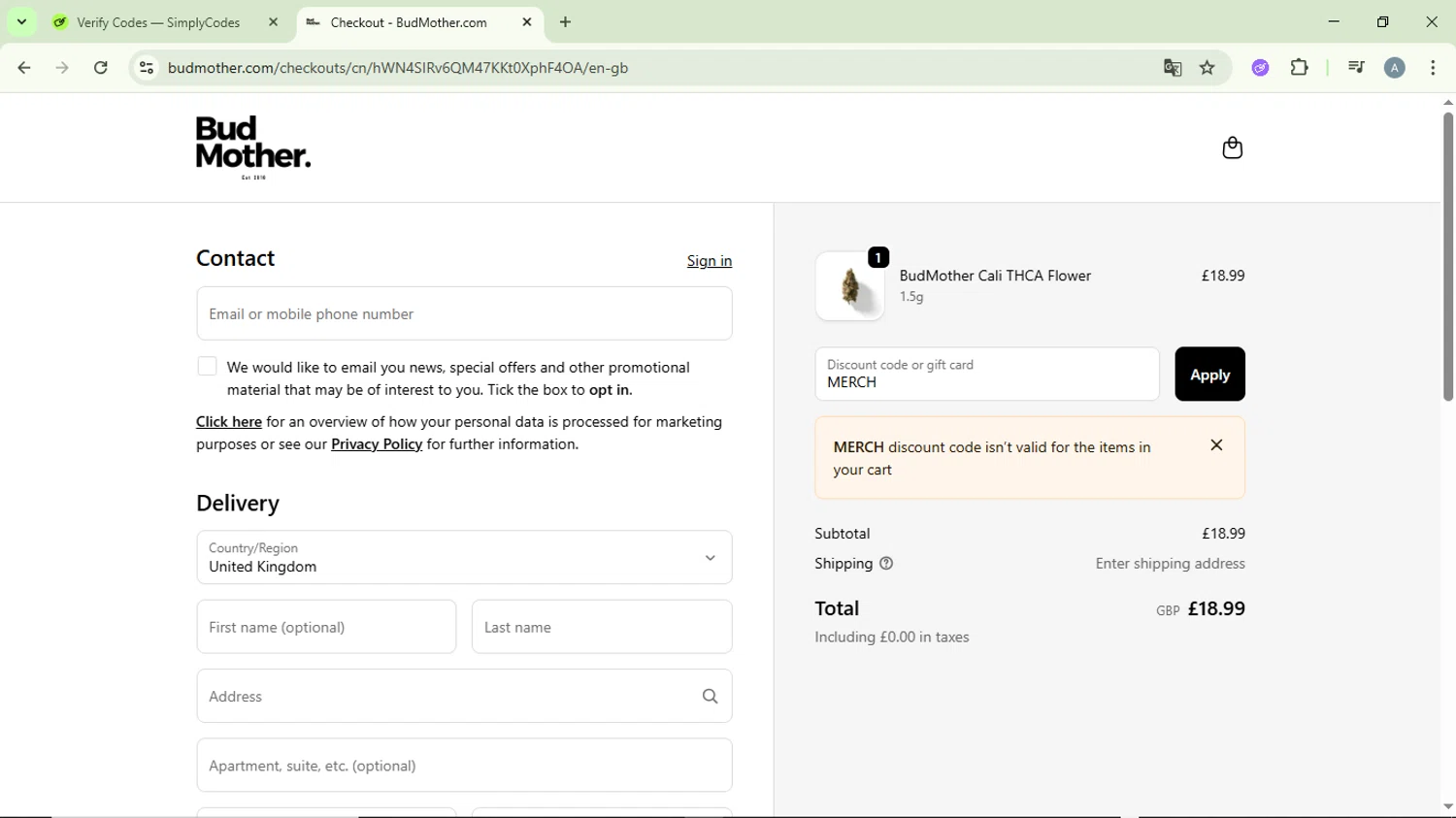Image resolution: width=1456 pixels, height=818 pixels.
Task: Bookmark this page with the star icon
Action: point(1208,68)
